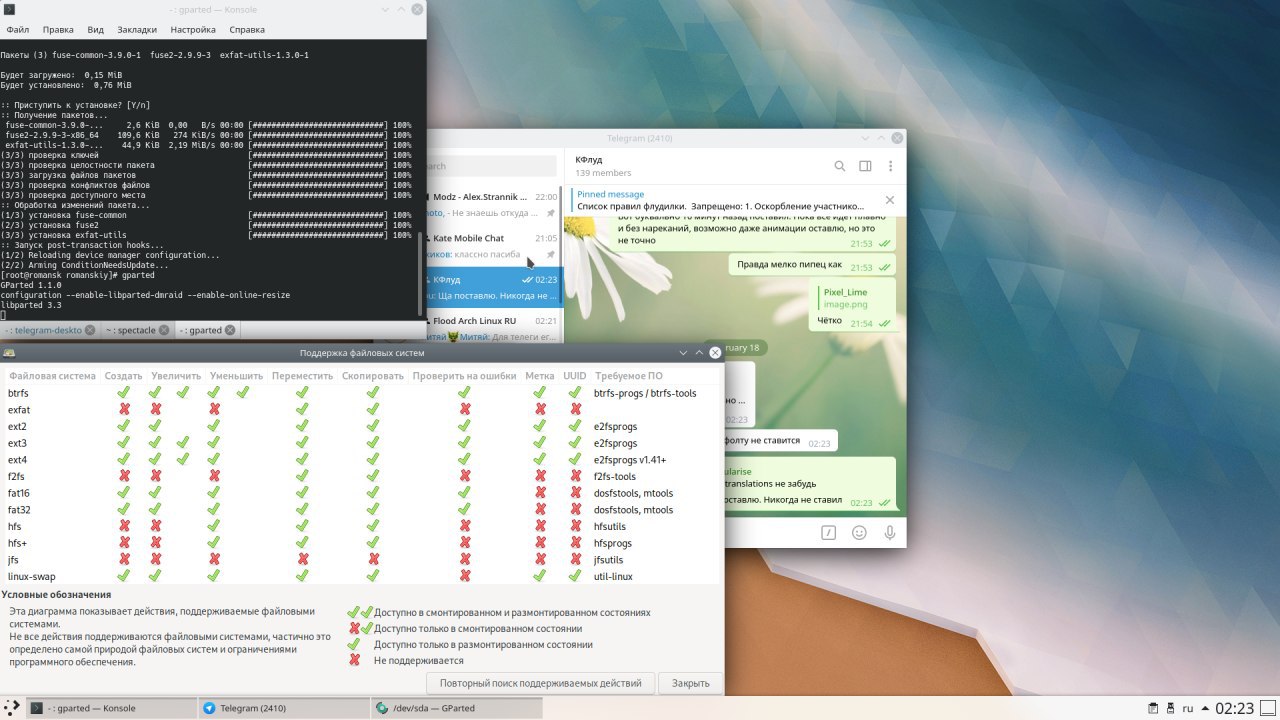The width and height of the screenshot is (1280, 720).
Task: Switch to /dev/sda GParted taskbar entry
Action: click(x=456, y=708)
